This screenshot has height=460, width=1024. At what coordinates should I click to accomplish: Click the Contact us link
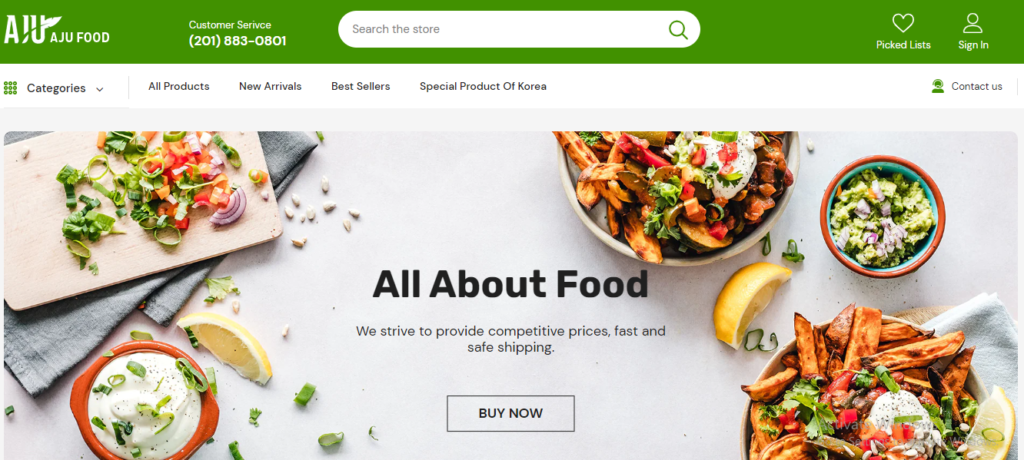pos(976,86)
